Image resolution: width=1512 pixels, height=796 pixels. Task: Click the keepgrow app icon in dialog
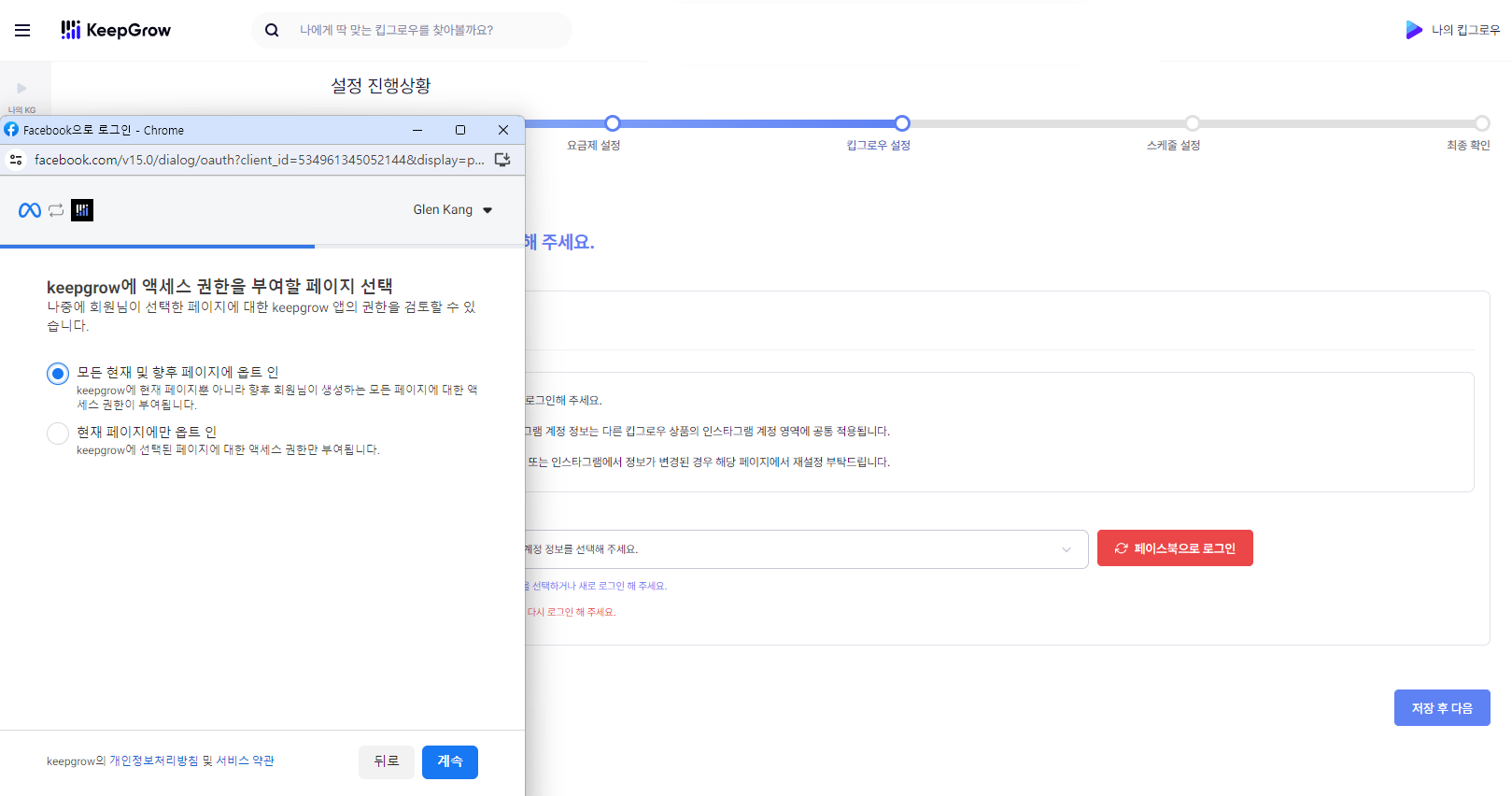pos(82,210)
